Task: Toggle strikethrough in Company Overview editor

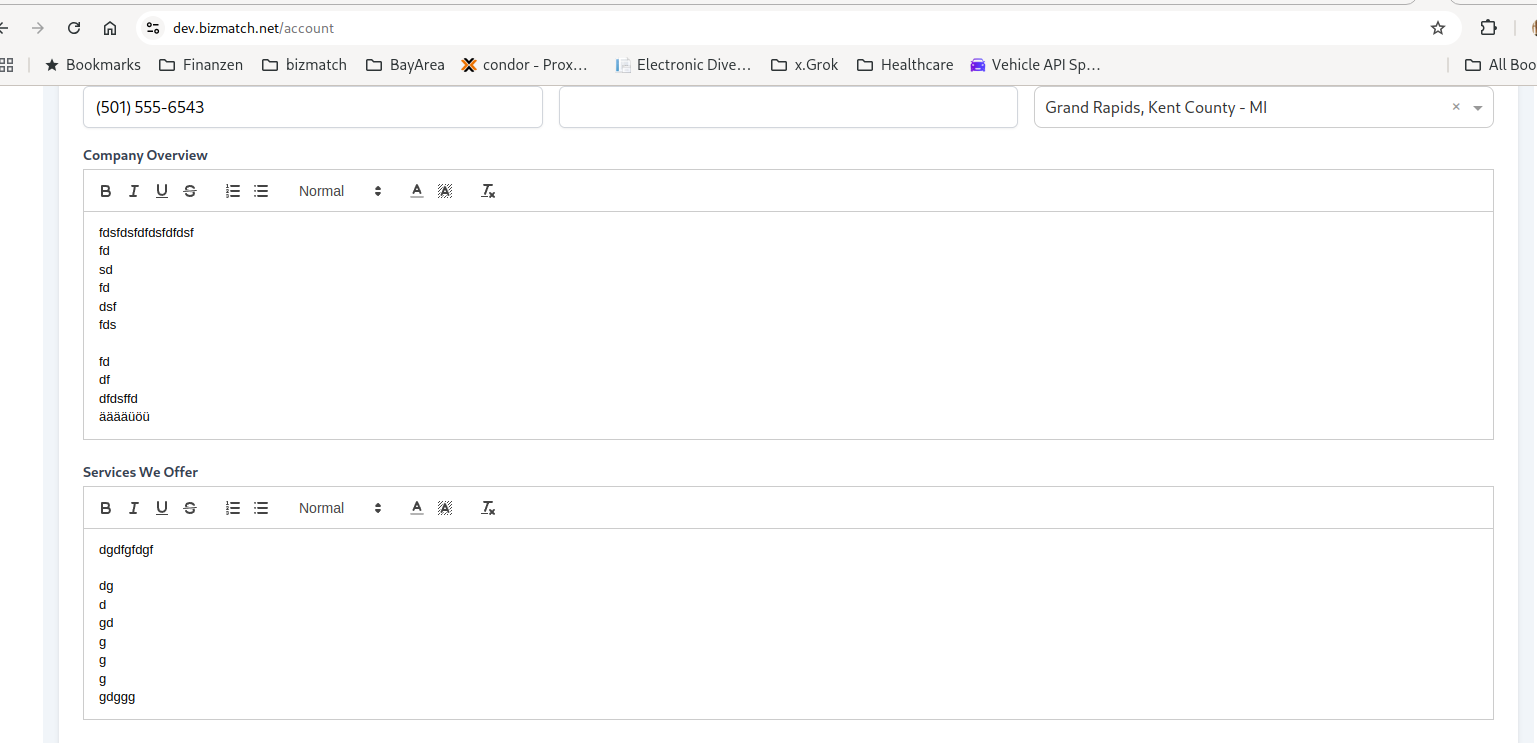Action: coord(190,191)
